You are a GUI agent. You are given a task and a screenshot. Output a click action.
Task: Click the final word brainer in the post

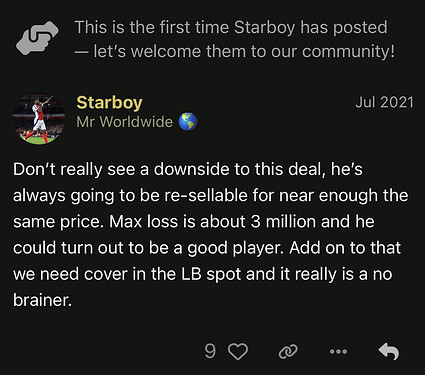point(42,300)
